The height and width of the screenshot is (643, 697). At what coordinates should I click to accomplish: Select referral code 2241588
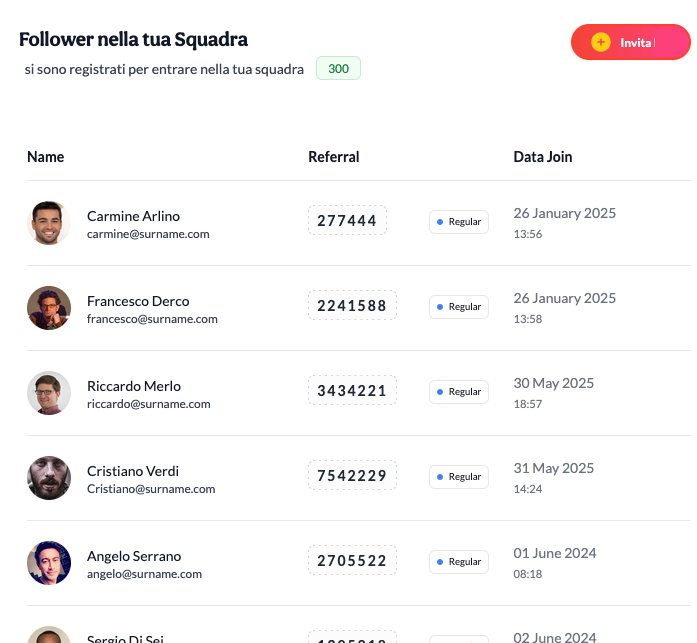[352, 305]
